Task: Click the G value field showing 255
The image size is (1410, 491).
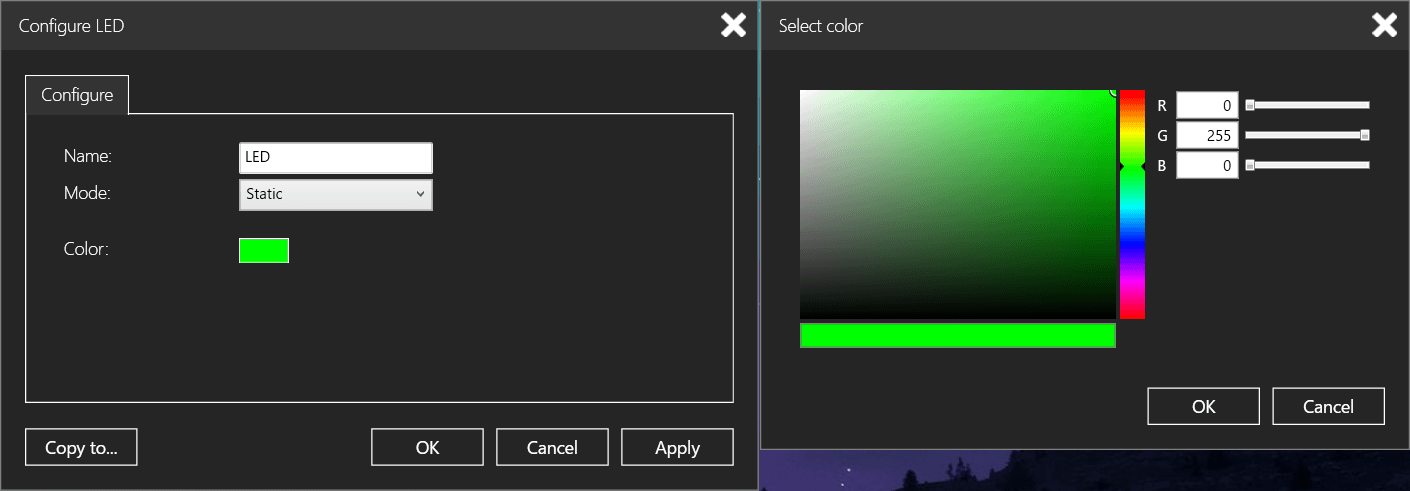Action: pyautogui.click(x=1207, y=135)
